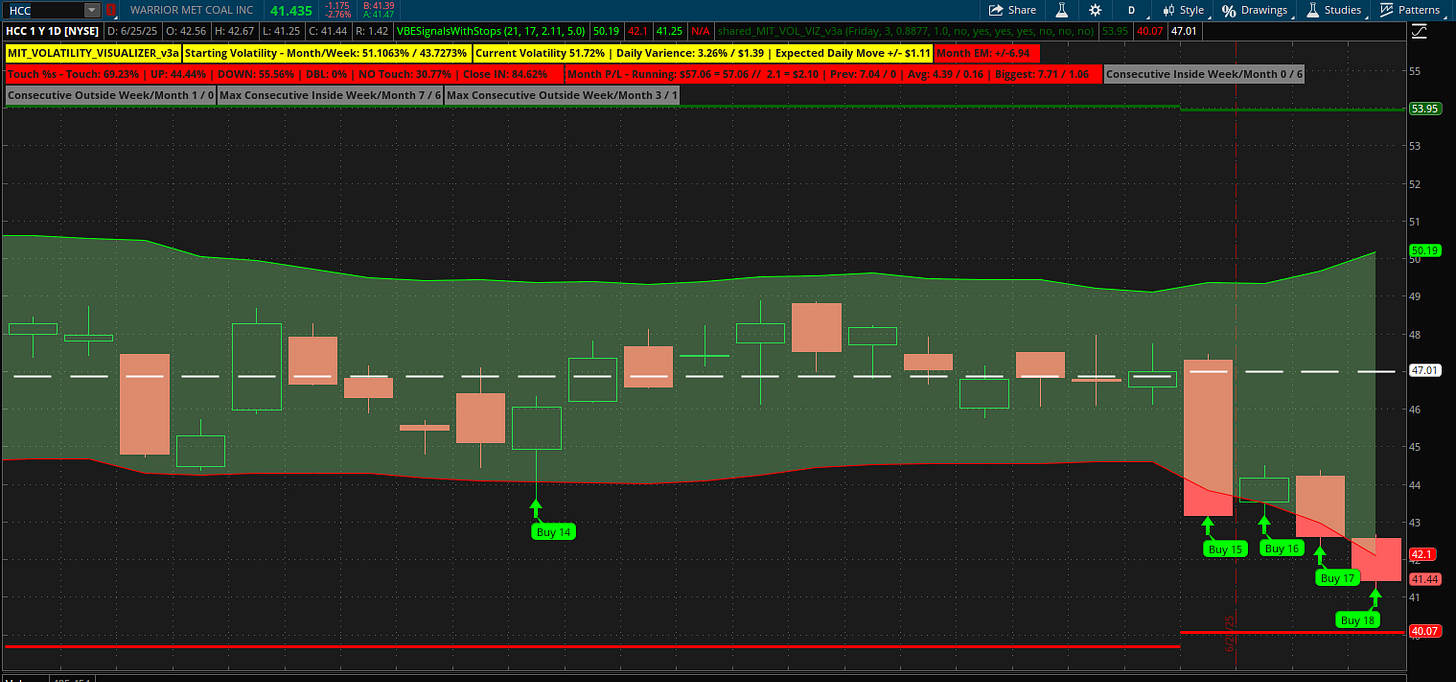Click the red symbol link indicator icon

tap(110, 10)
